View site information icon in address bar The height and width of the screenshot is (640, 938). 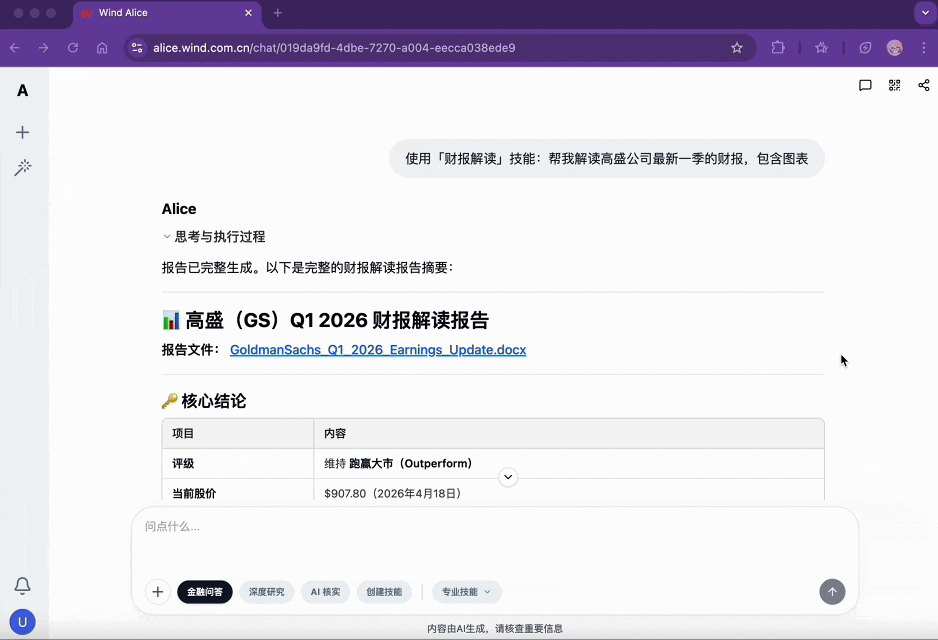click(x=137, y=48)
